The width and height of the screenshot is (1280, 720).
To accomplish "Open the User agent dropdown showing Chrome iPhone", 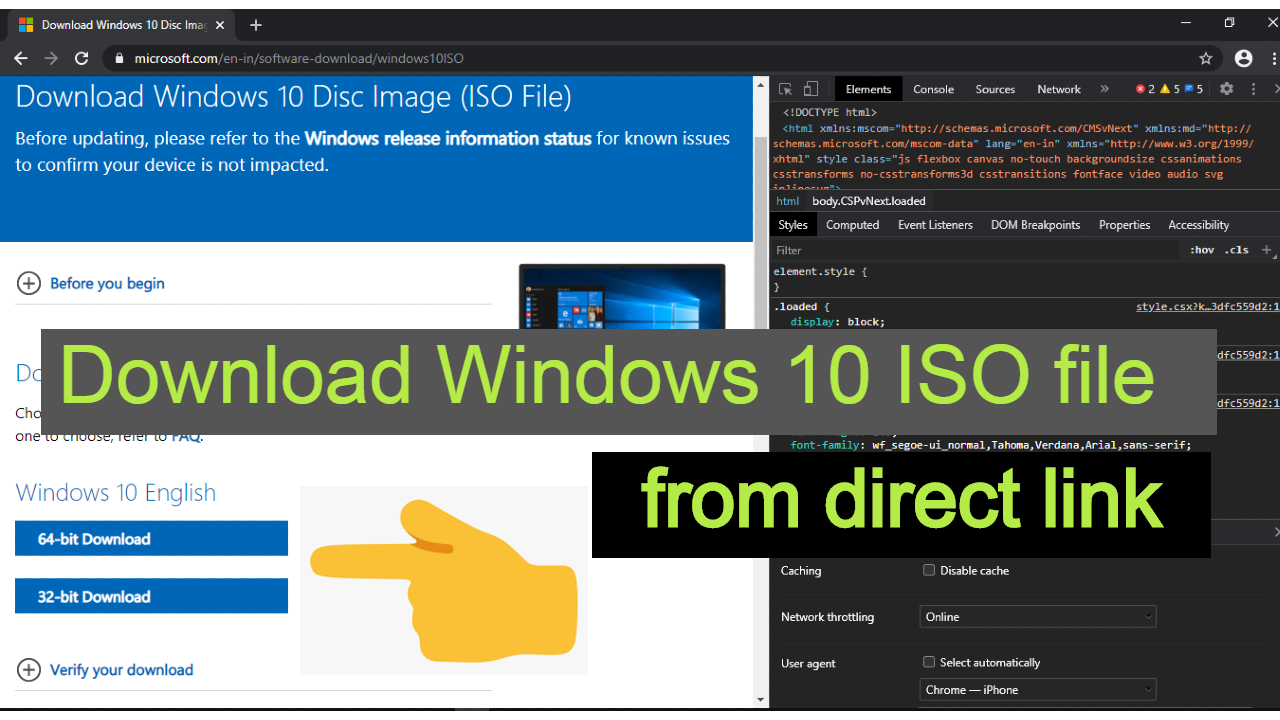I will (x=1037, y=689).
